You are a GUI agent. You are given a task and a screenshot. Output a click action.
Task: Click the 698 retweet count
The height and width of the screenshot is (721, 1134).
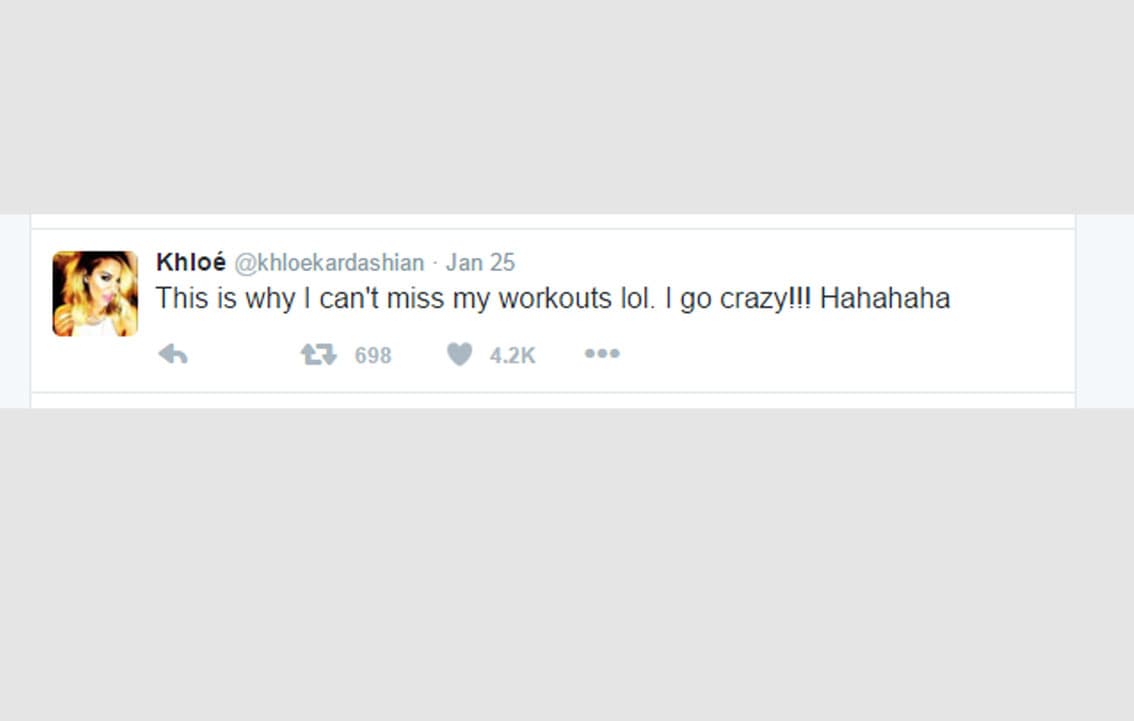(x=373, y=355)
